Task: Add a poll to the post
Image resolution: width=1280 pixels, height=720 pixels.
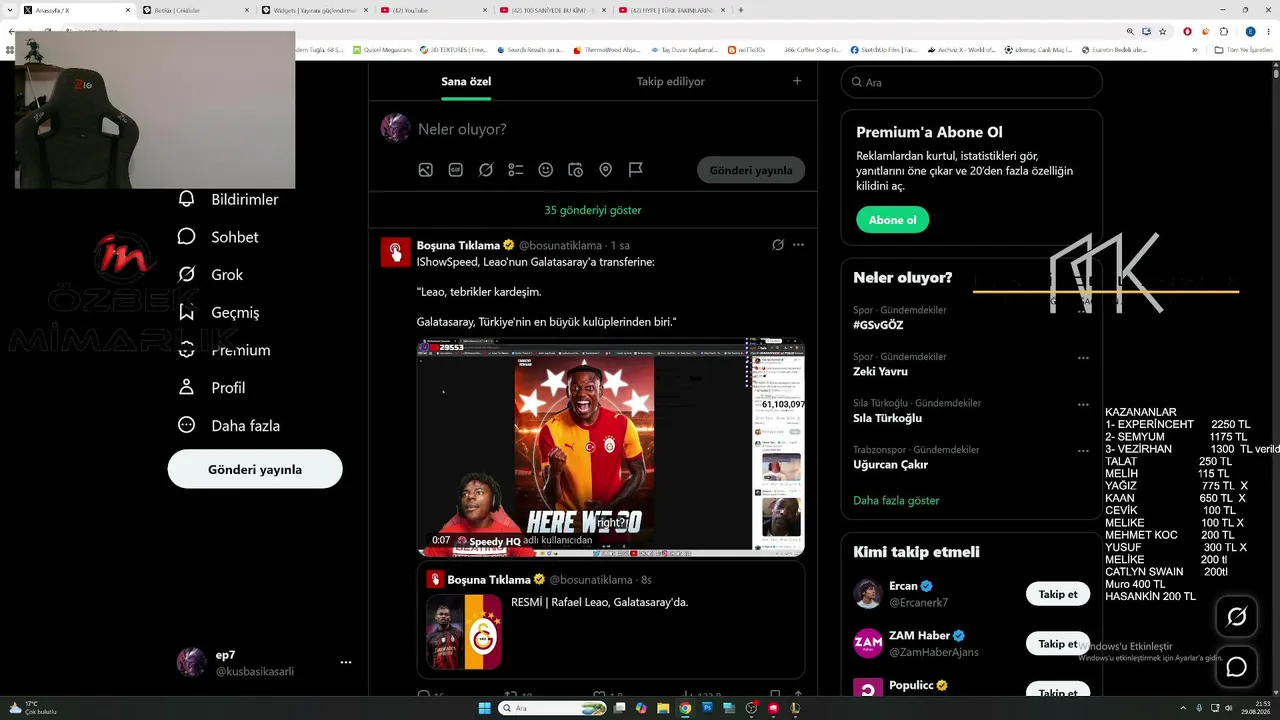Action: pos(516,170)
